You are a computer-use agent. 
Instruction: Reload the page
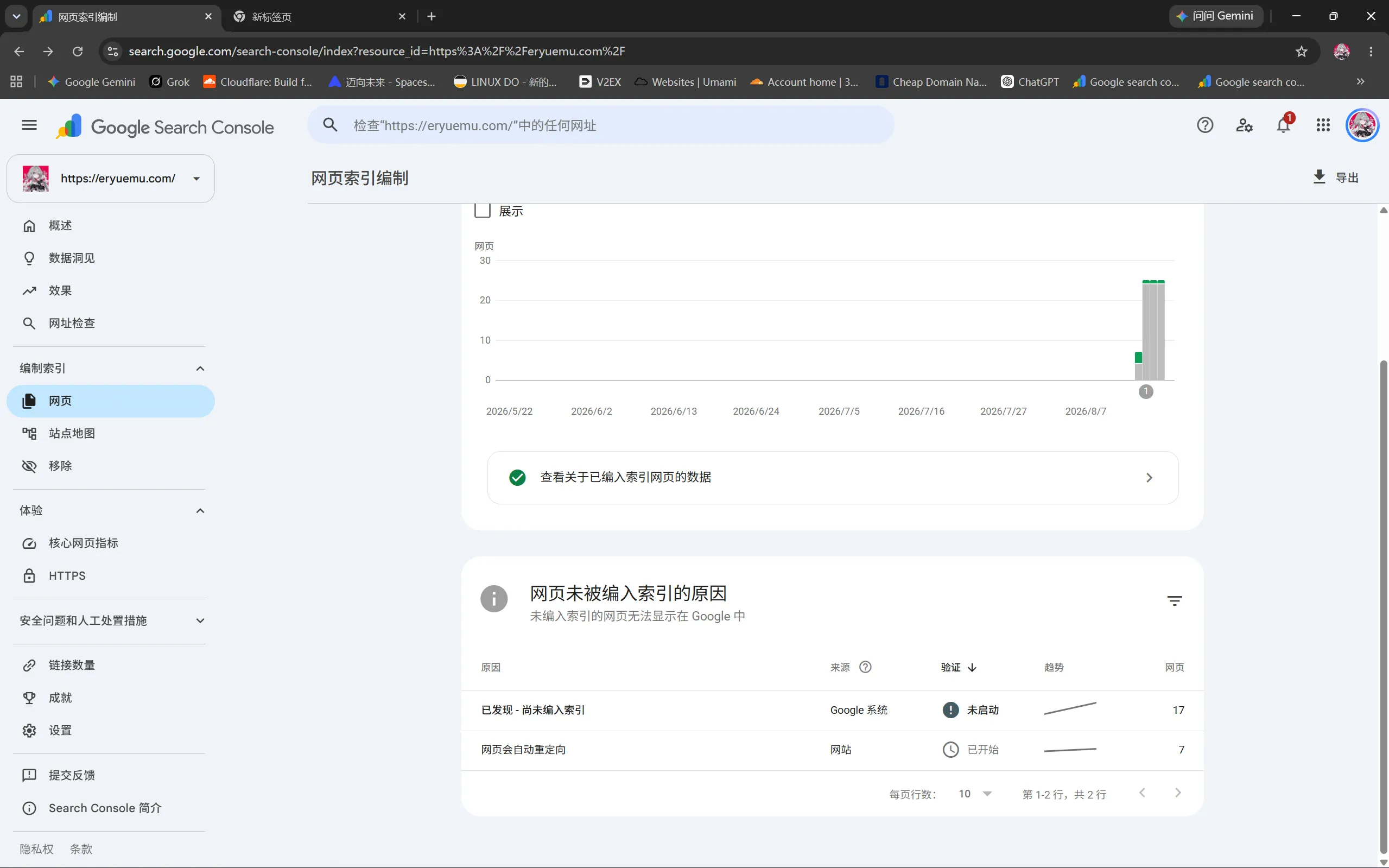pos(78,51)
